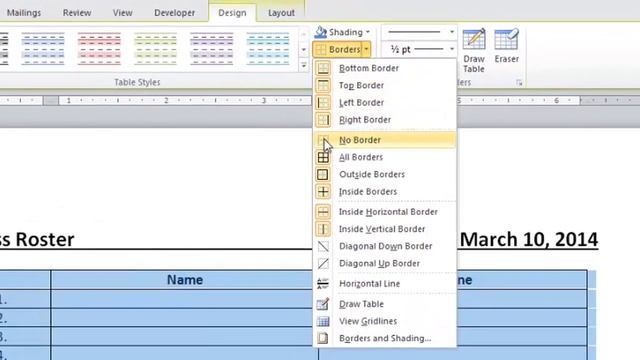
Task: Click the All Borders grid icon
Action: [323, 157]
